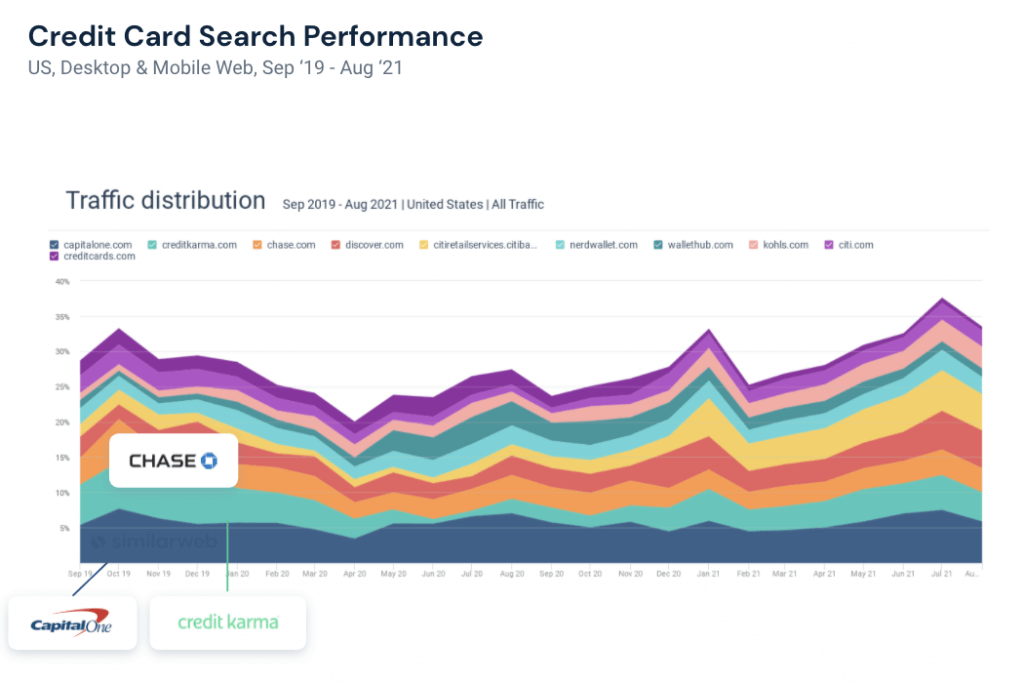Click the Credit Card Search Performance title

(x=255, y=37)
